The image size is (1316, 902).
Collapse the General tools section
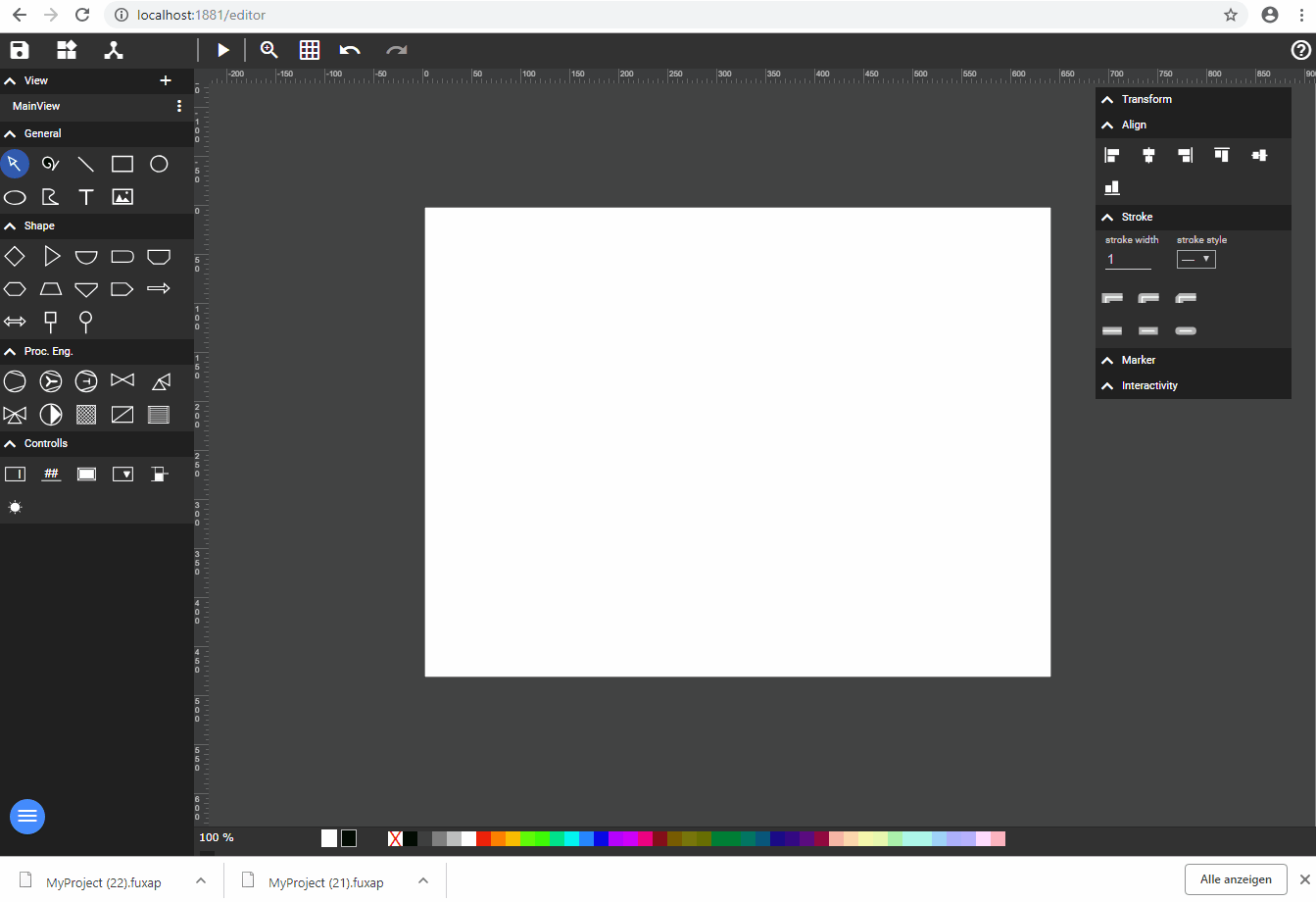[x=11, y=133]
